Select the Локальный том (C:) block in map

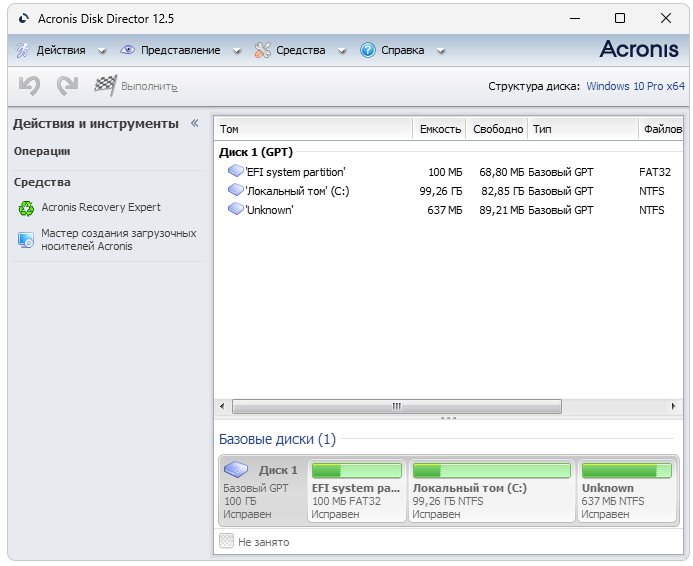pyautogui.click(x=491, y=491)
